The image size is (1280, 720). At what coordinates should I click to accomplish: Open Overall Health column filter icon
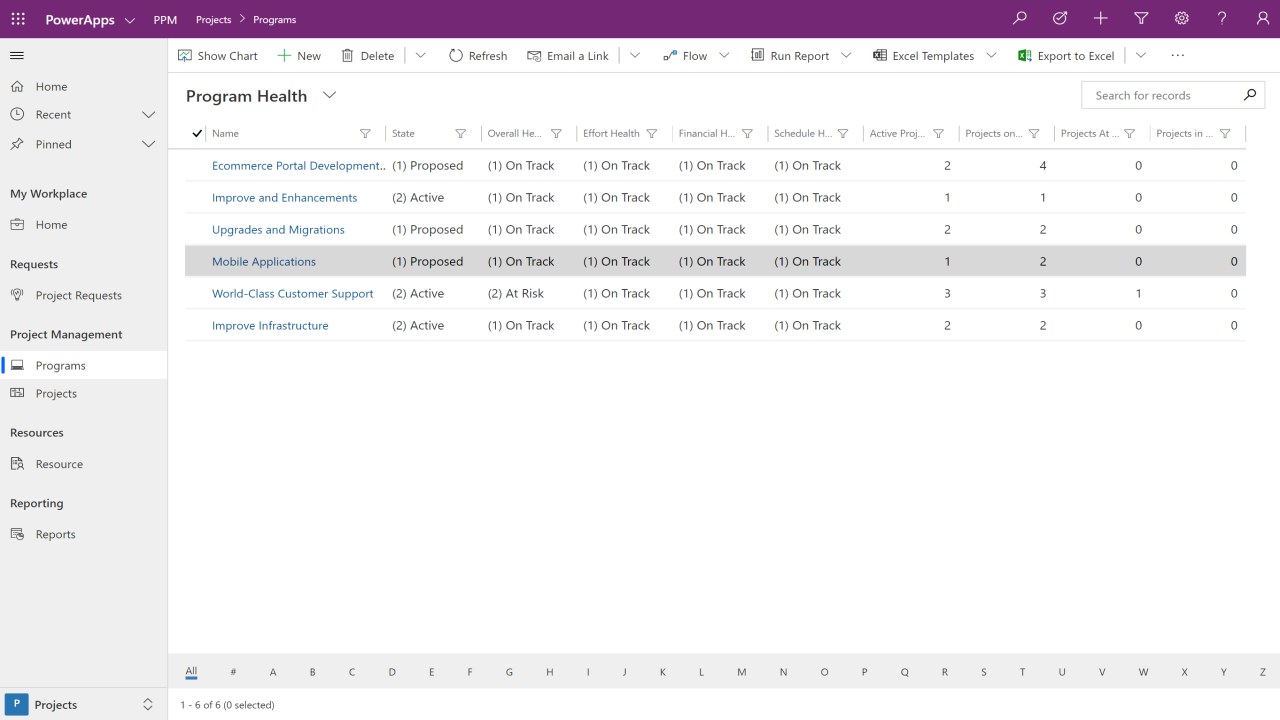557,133
